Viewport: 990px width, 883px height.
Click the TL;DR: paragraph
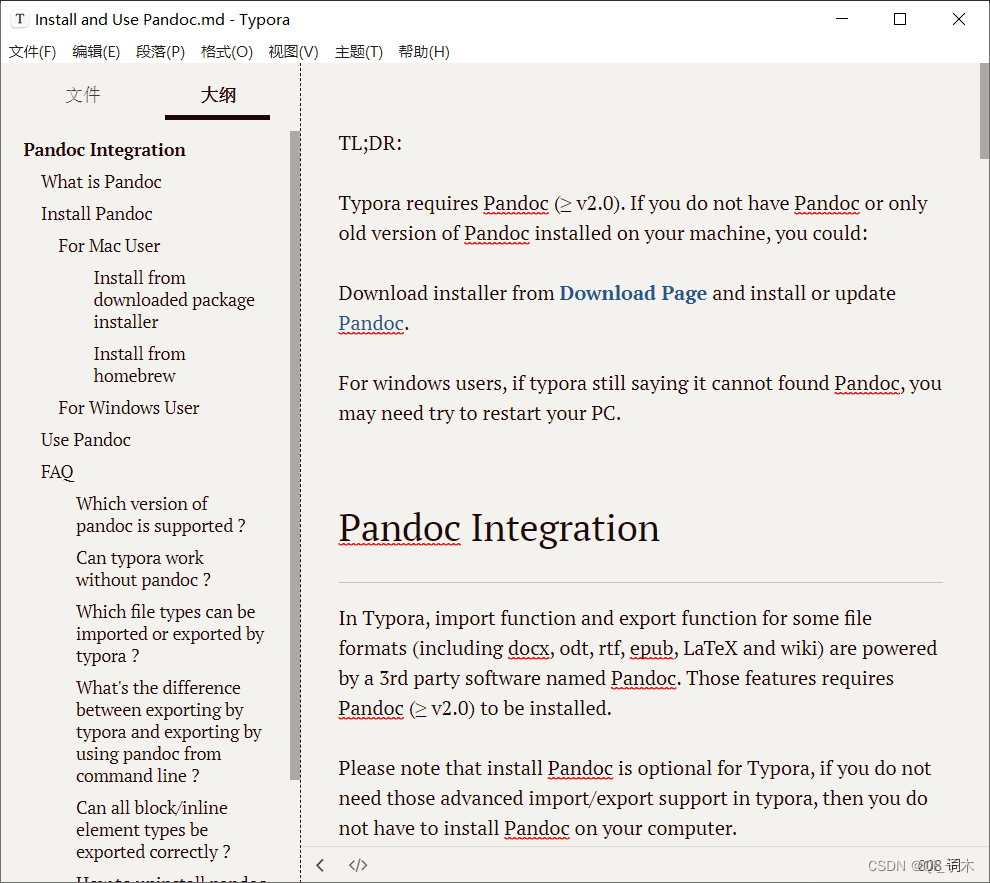pos(370,144)
